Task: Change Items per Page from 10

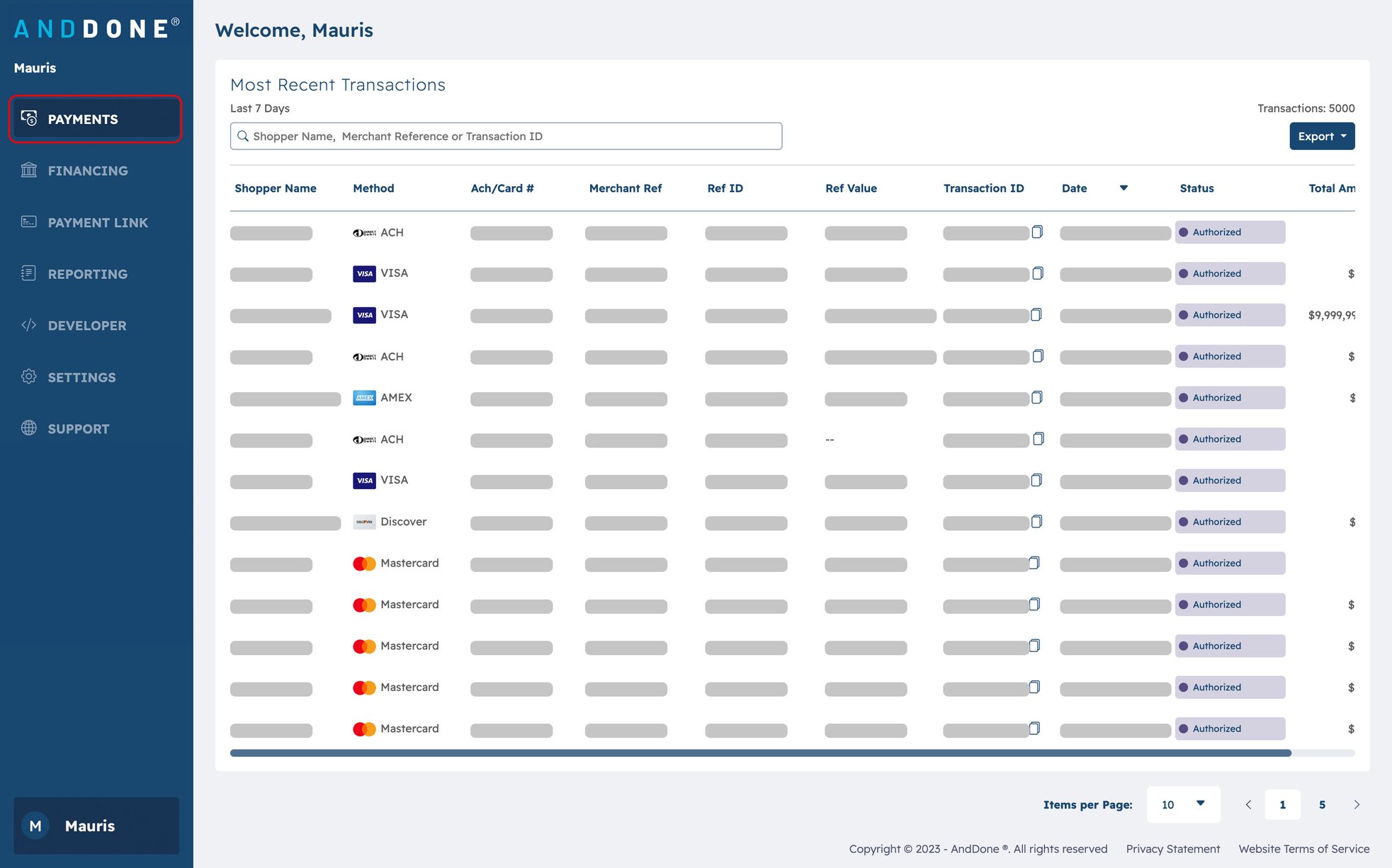Action: (1182, 804)
